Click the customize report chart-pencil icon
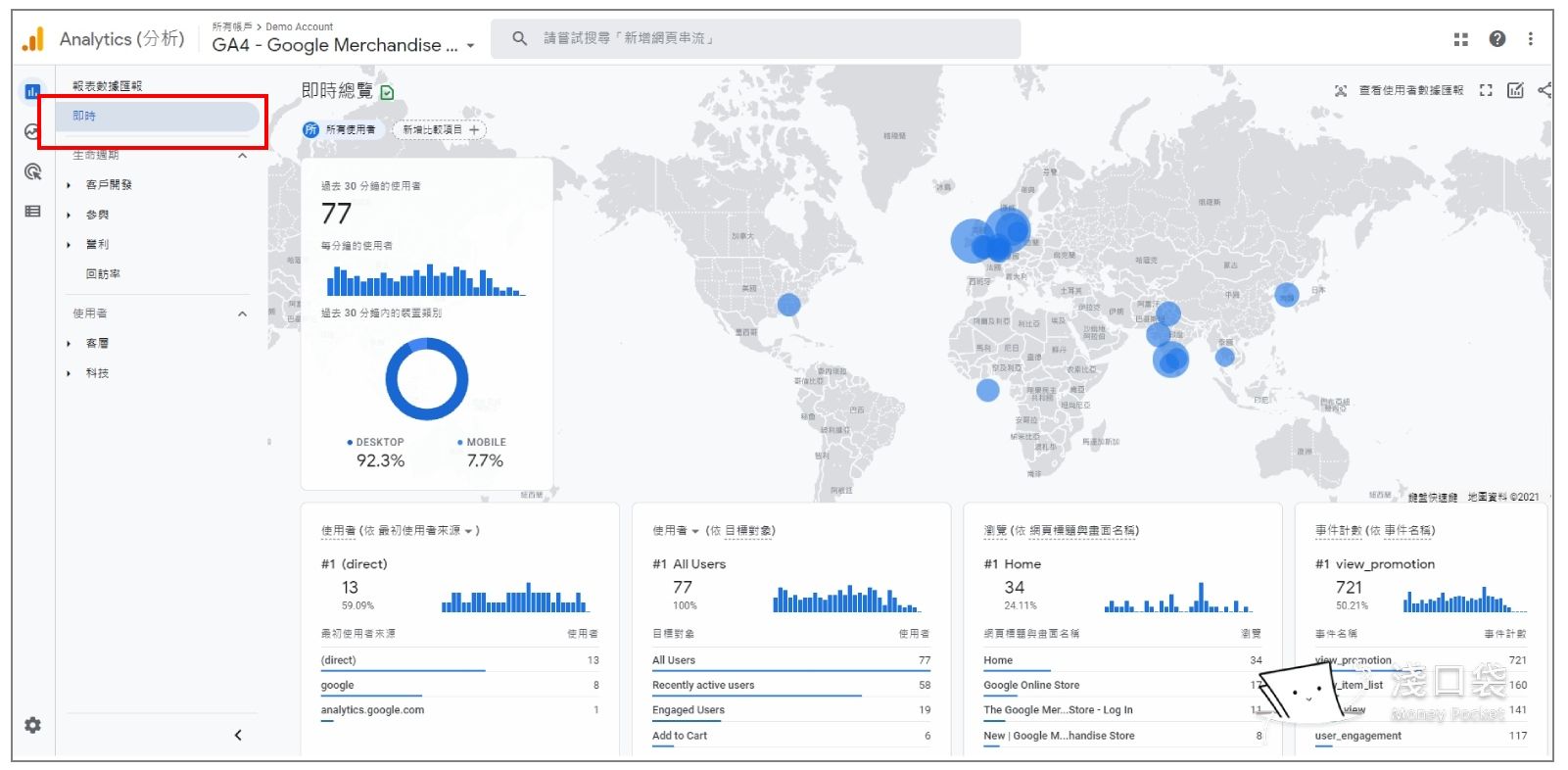Image resolution: width=1568 pixels, height=770 pixels. pos(1515,90)
